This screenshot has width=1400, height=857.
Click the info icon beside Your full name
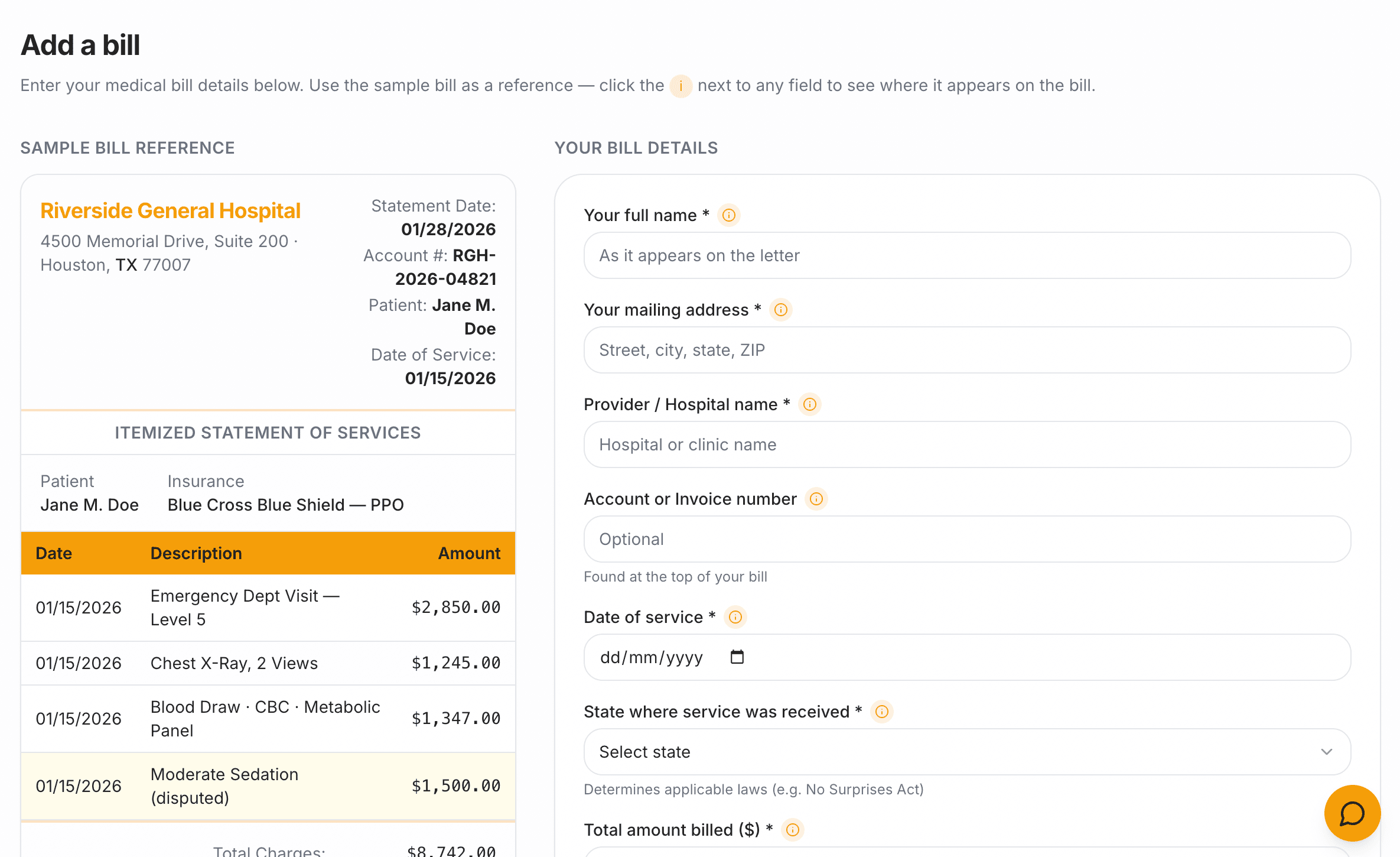[728, 215]
